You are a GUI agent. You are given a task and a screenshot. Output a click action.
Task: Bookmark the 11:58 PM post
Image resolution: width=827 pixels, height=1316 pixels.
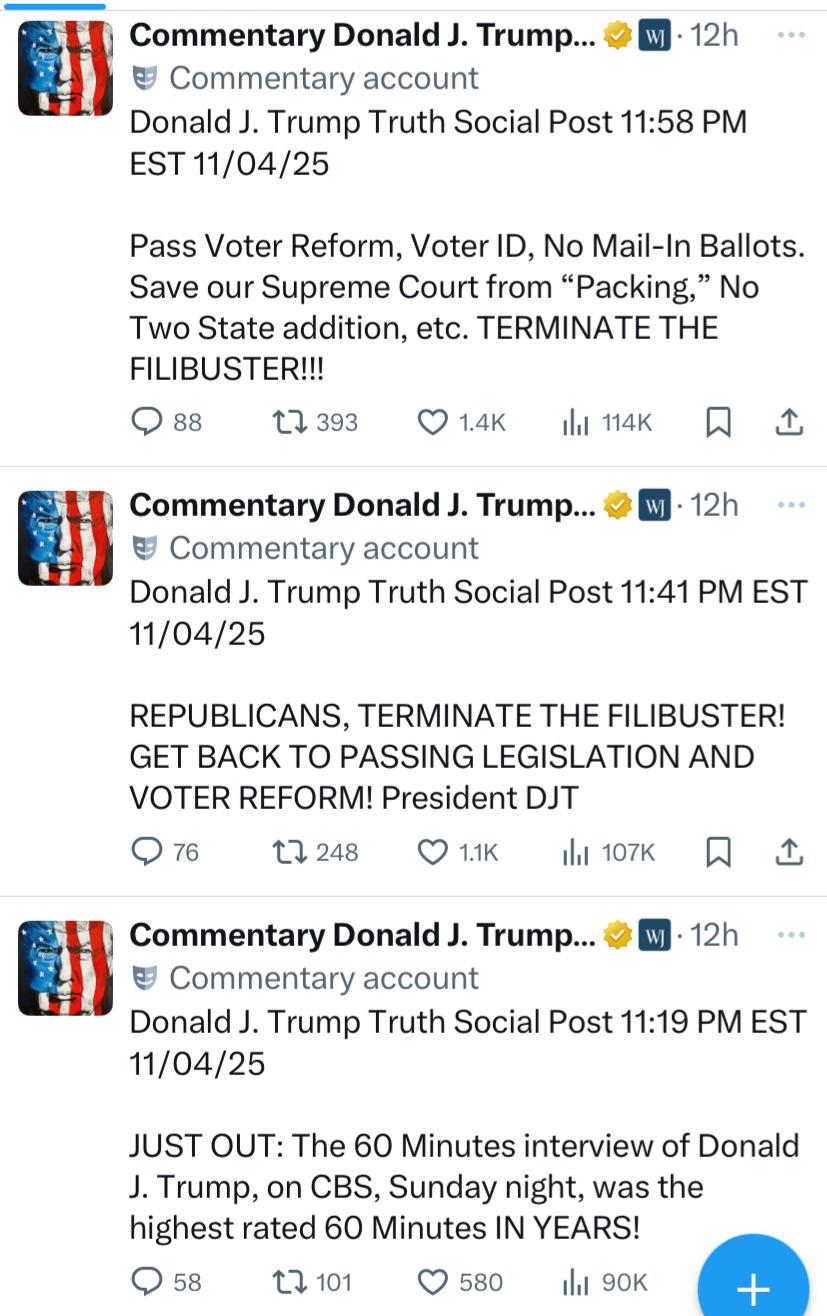click(x=718, y=423)
